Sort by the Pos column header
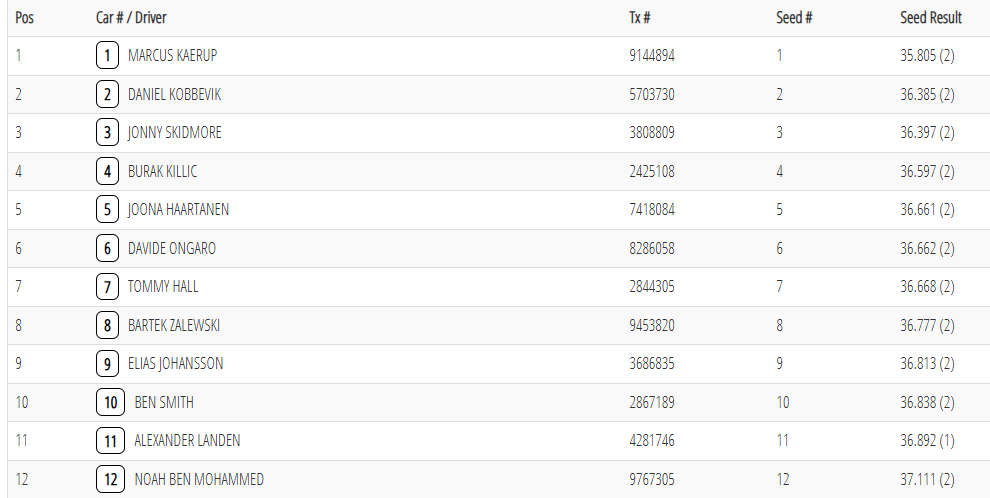The height and width of the screenshot is (498, 990). coord(25,18)
